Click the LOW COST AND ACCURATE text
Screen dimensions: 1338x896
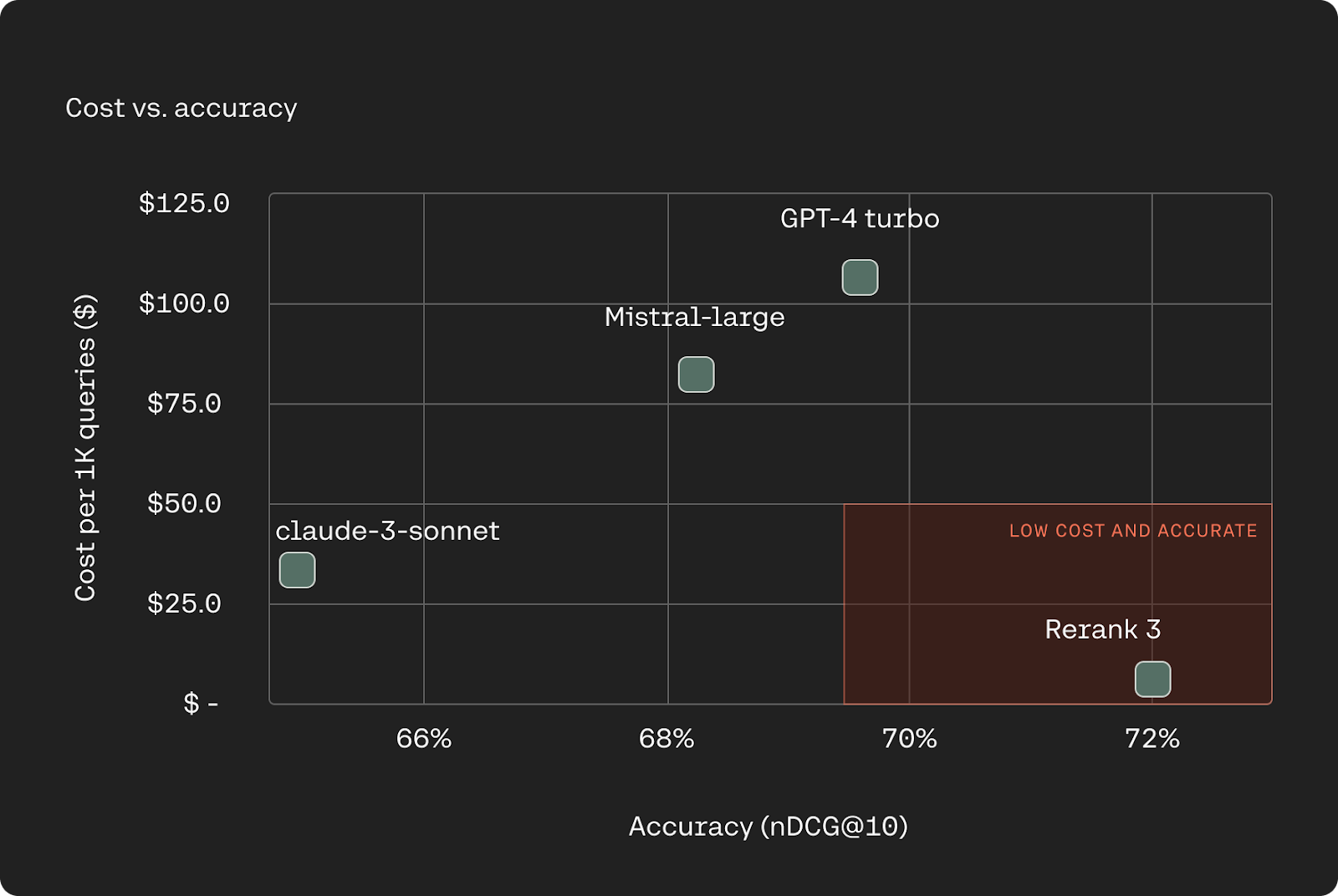pyautogui.click(x=1133, y=531)
